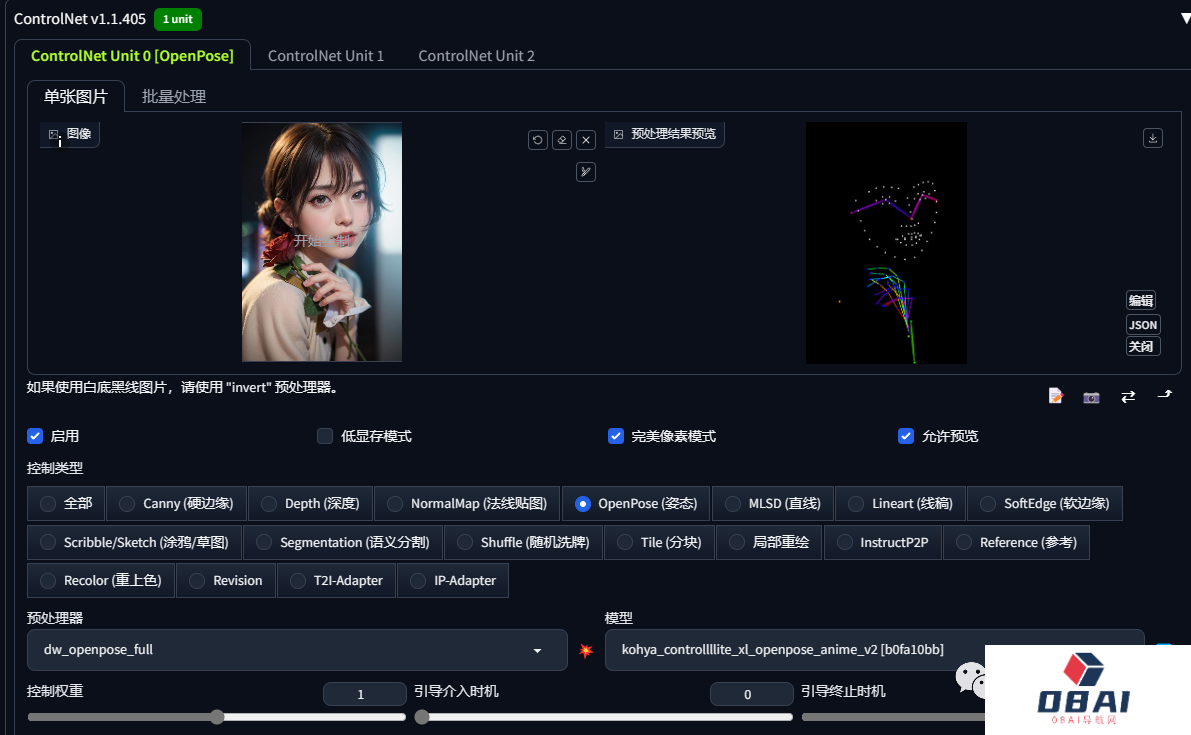Collapse the ControlNet v1.1.405 panel arrow

pos(1184,18)
